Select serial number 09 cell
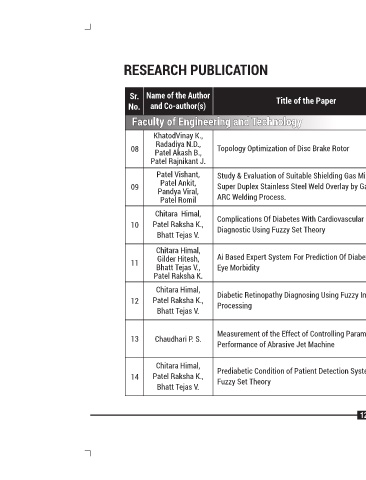Screen dimensions: 366x480 (135, 187)
